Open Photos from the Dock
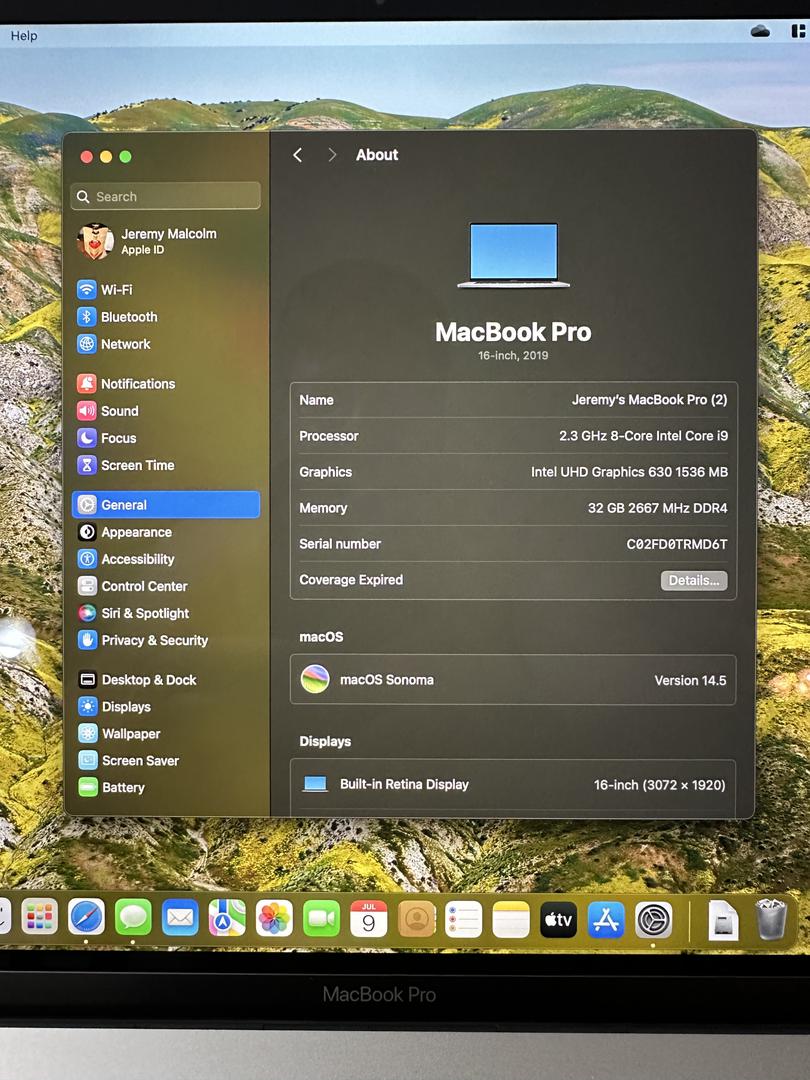 (274, 919)
